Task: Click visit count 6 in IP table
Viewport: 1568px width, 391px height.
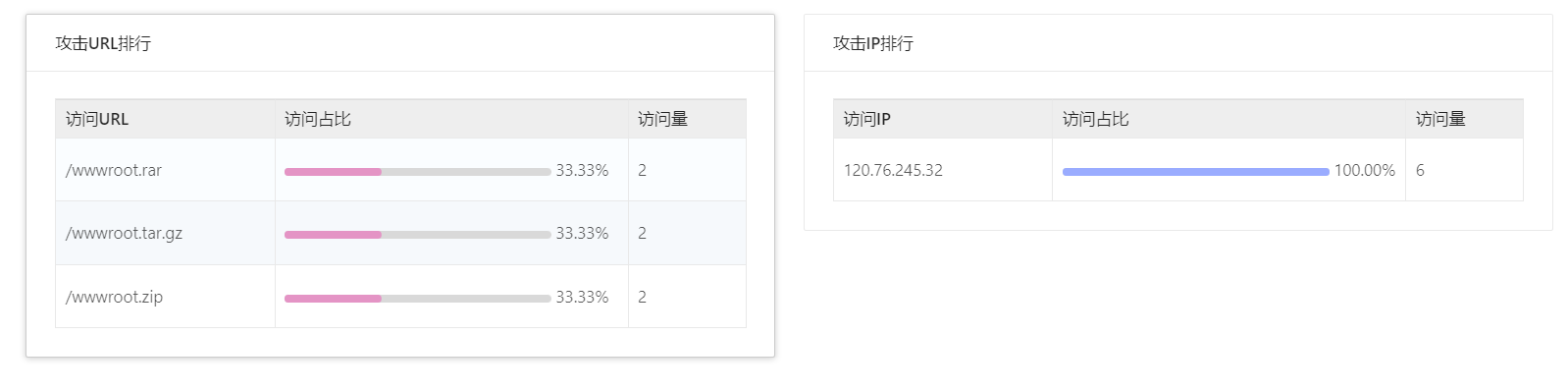Action: coord(1420,170)
